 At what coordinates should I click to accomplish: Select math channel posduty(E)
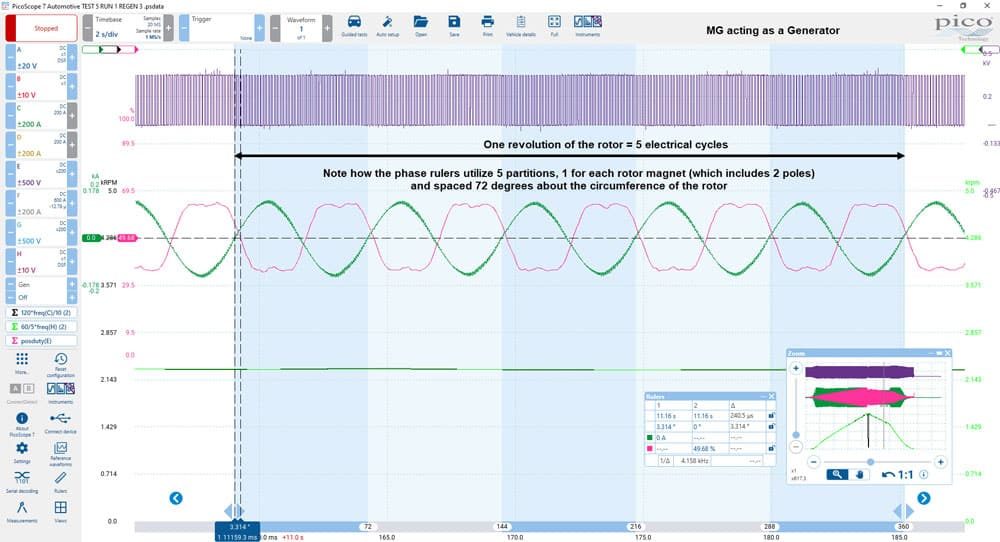[41, 341]
